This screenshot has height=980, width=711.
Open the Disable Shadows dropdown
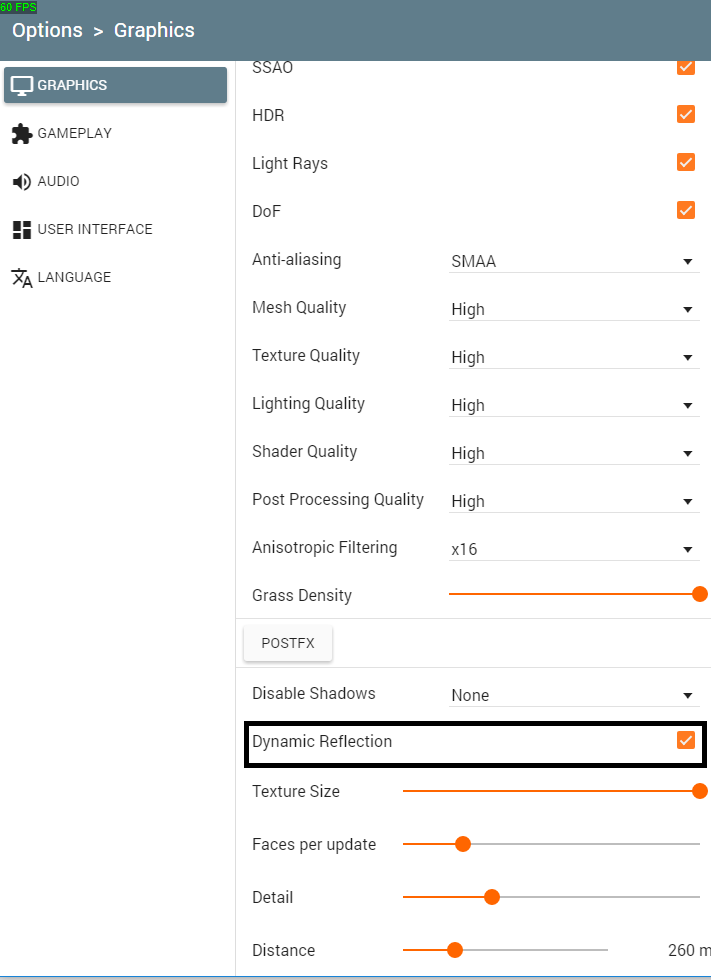click(574, 695)
